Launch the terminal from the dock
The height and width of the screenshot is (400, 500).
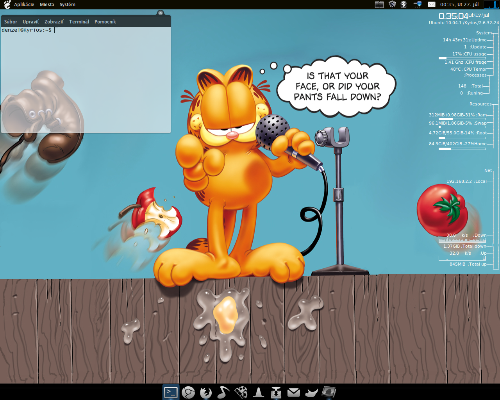click(x=171, y=392)
